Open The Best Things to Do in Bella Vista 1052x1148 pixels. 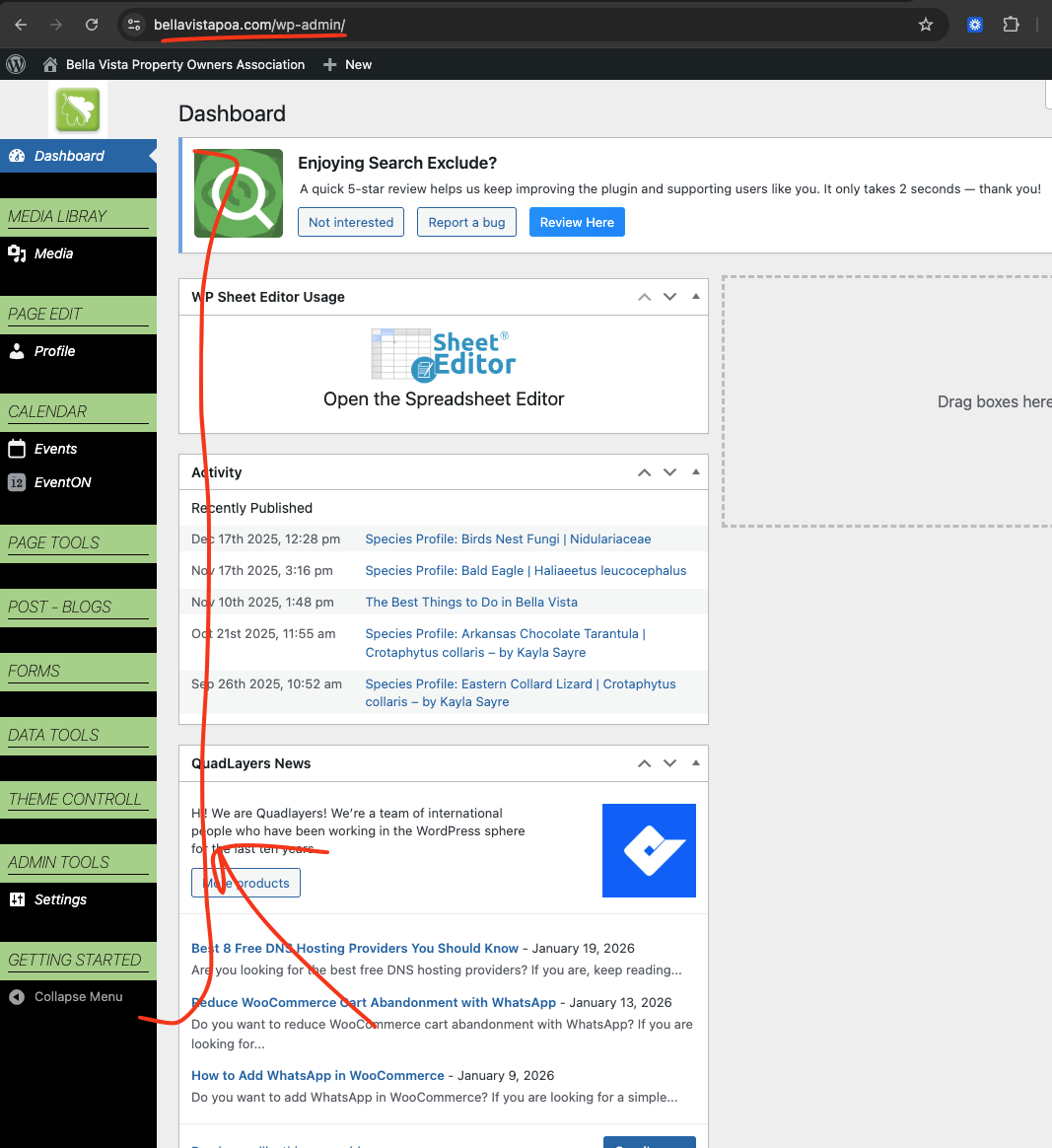click(471, 602)
